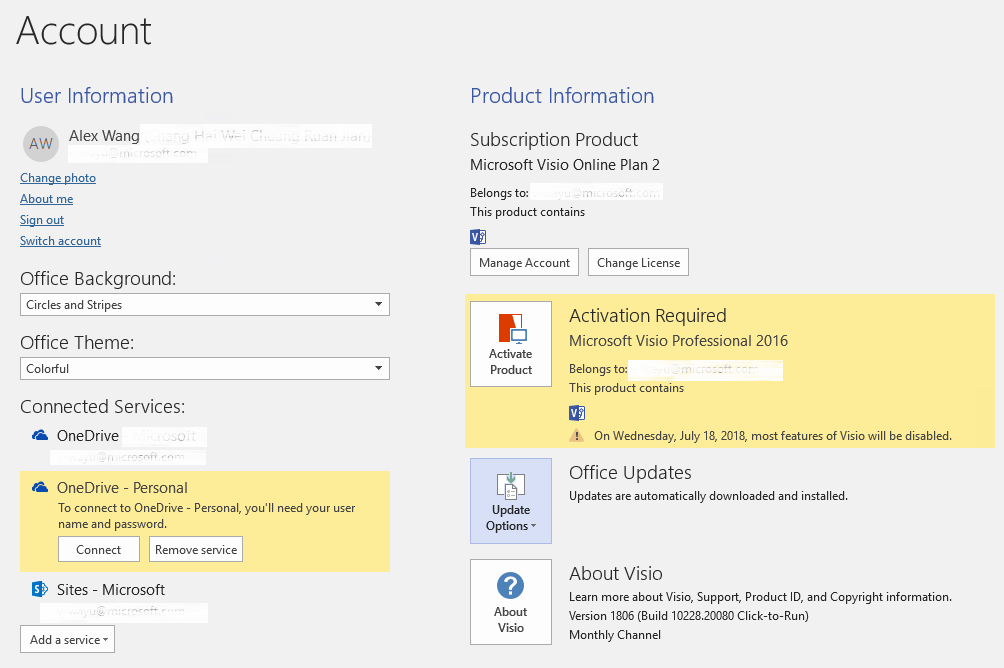
Task: Click the Visio icon under Activation Required
Action: pos(577,413)
